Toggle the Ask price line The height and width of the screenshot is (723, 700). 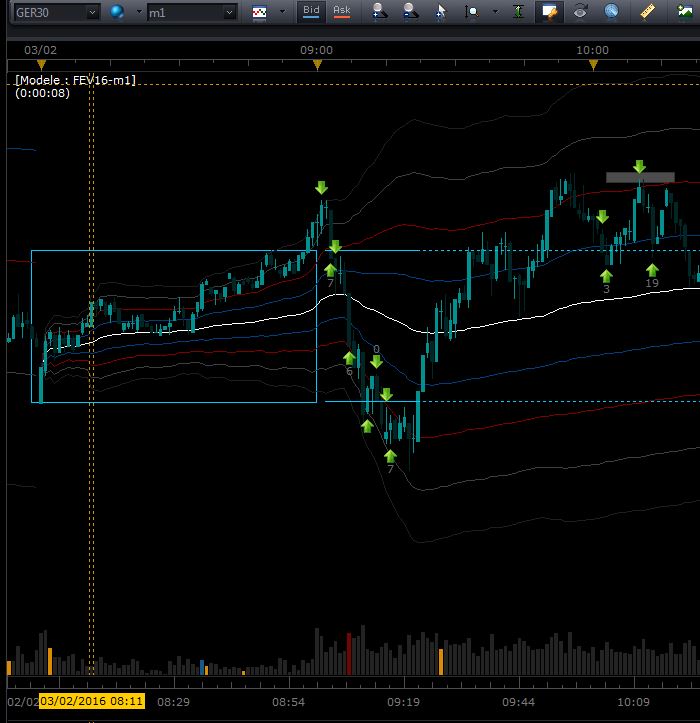click(x=342, y=11)
